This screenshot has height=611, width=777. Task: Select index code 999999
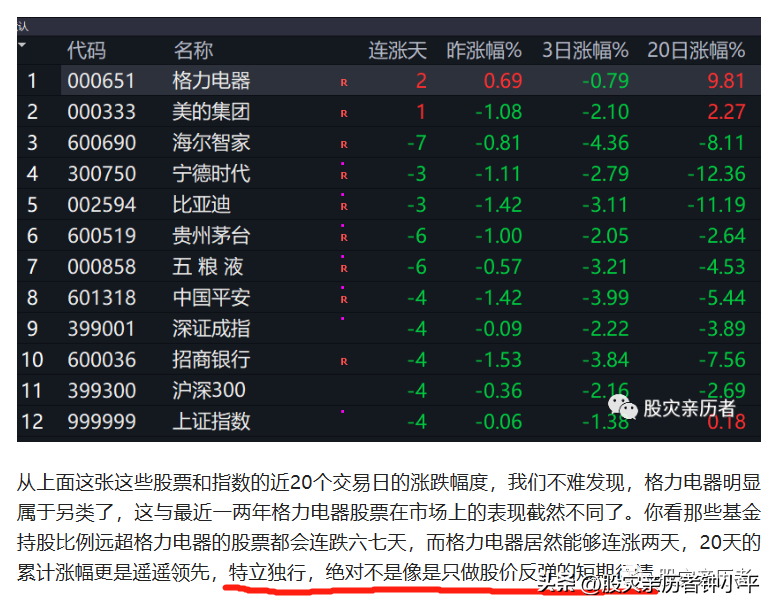(101, 422)
